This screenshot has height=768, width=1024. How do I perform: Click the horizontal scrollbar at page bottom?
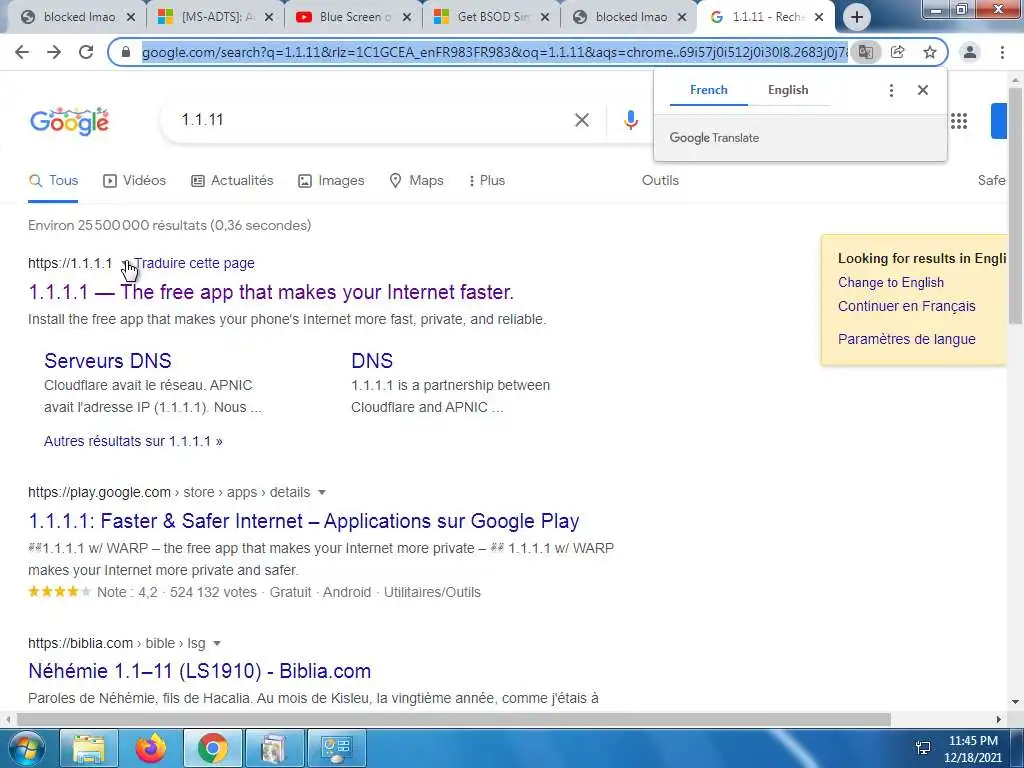pos(454,719)
